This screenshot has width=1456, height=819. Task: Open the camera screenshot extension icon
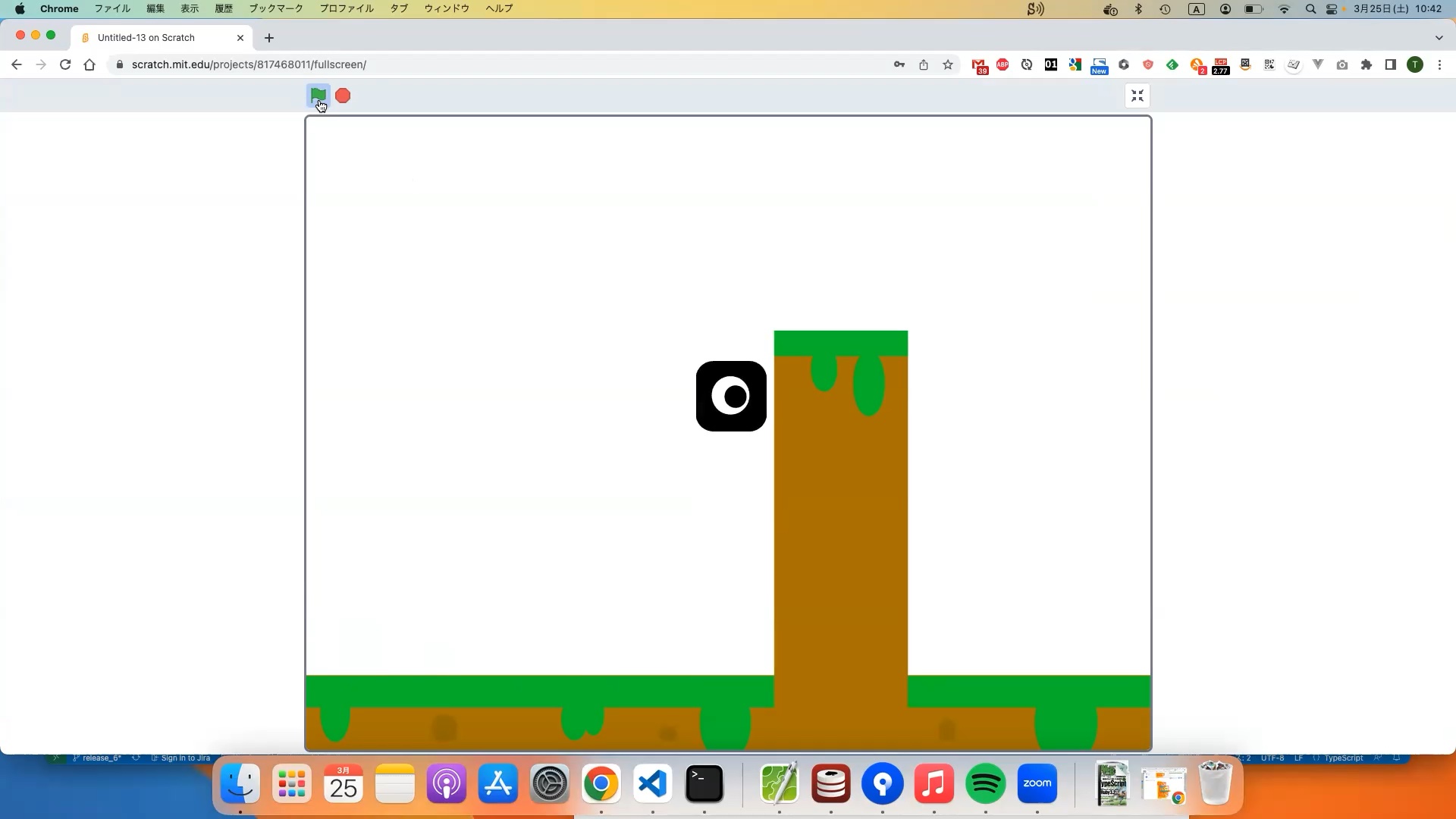point(1342,64)
